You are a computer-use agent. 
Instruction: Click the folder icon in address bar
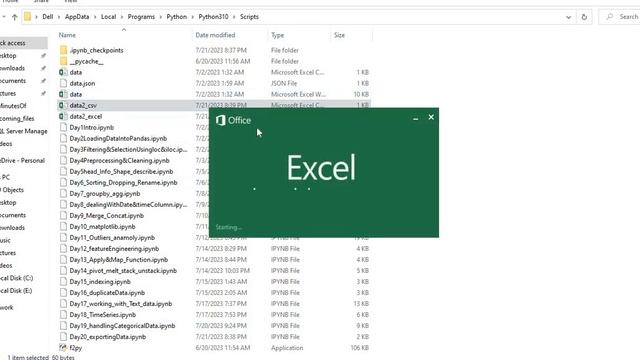click(27, 17)
